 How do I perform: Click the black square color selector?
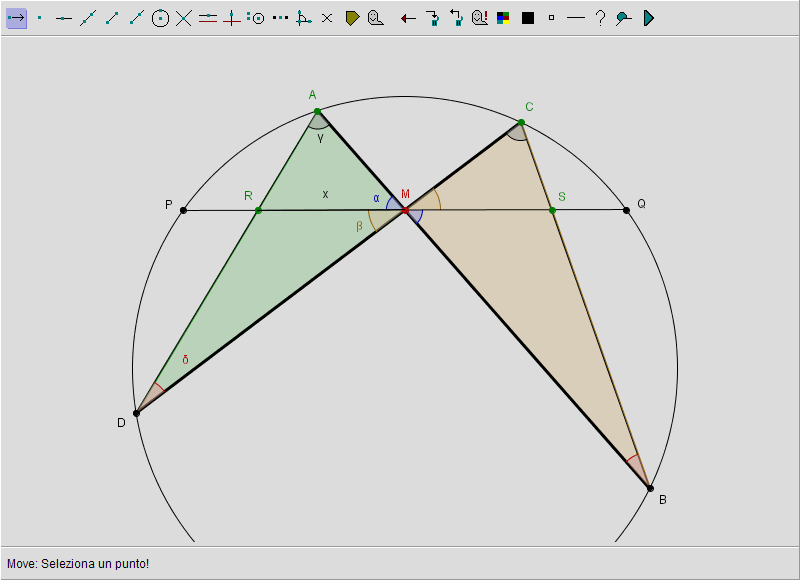[528, 18]
